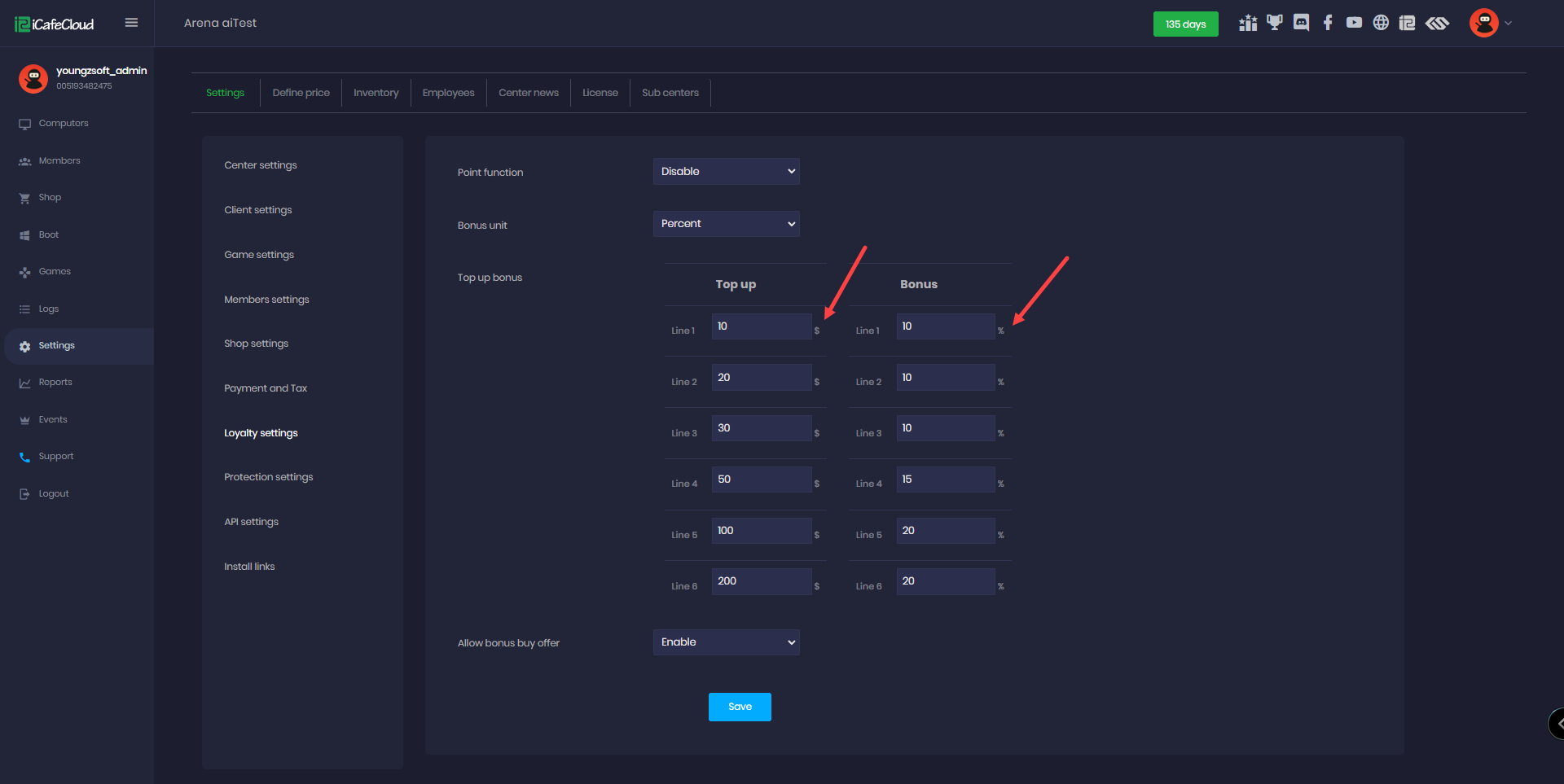
Task: Open Protection settings section
Action: (x=268, y=477)
